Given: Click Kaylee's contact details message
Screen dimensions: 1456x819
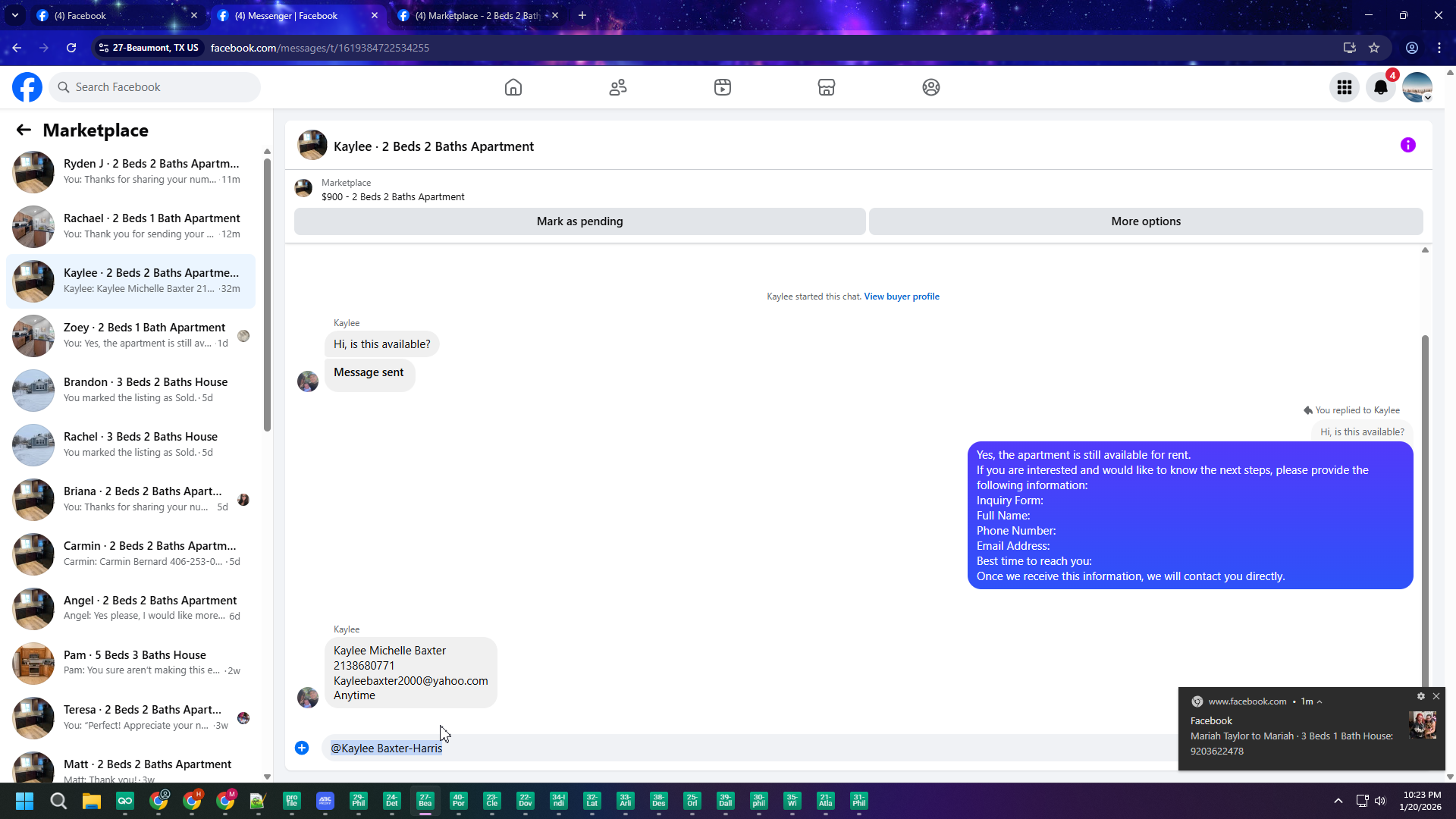Looking at the screenshot, I should click(411, 673).
